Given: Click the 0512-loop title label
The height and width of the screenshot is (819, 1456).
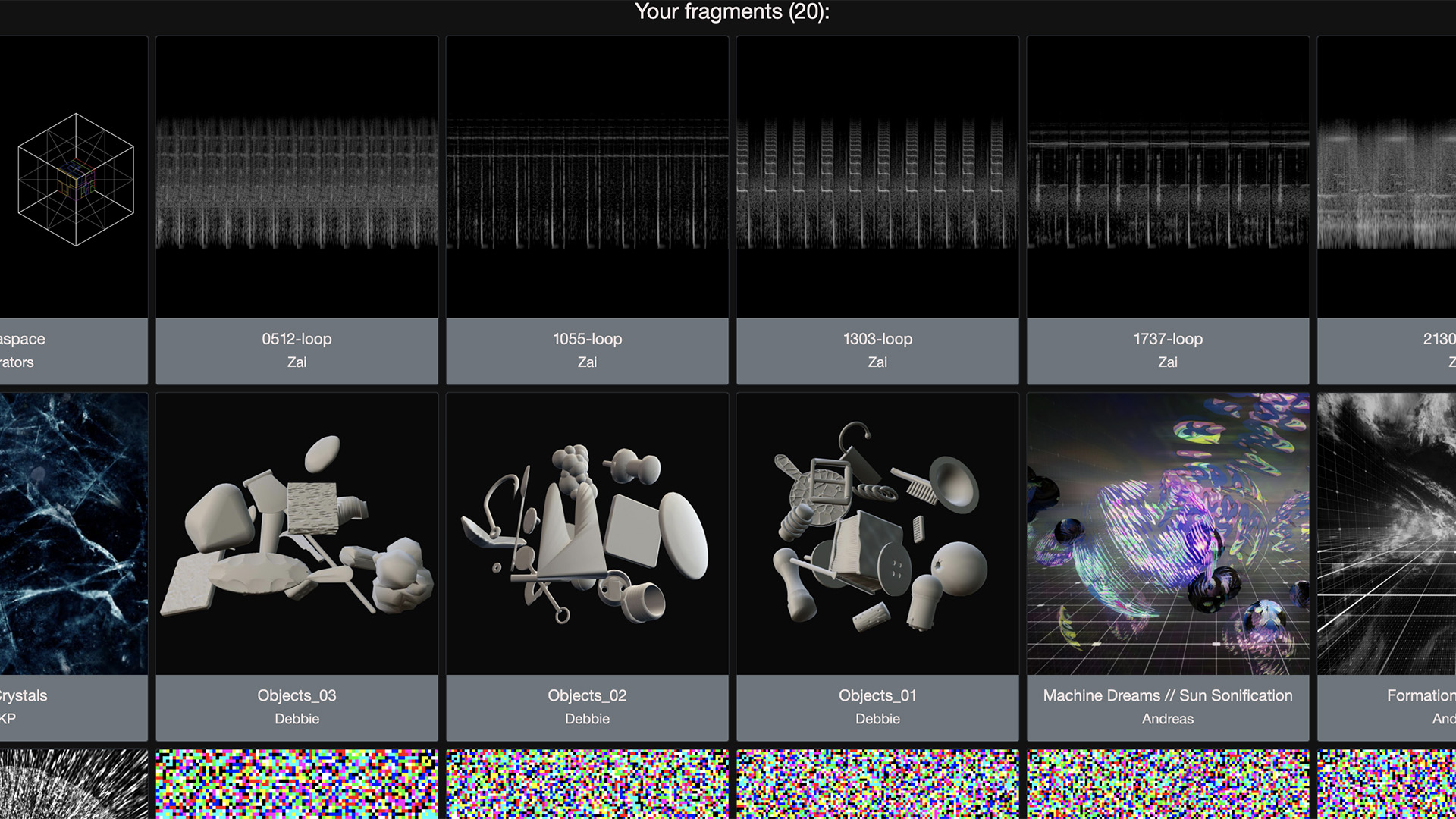Looking at the screenshot, I should (297, 339).
